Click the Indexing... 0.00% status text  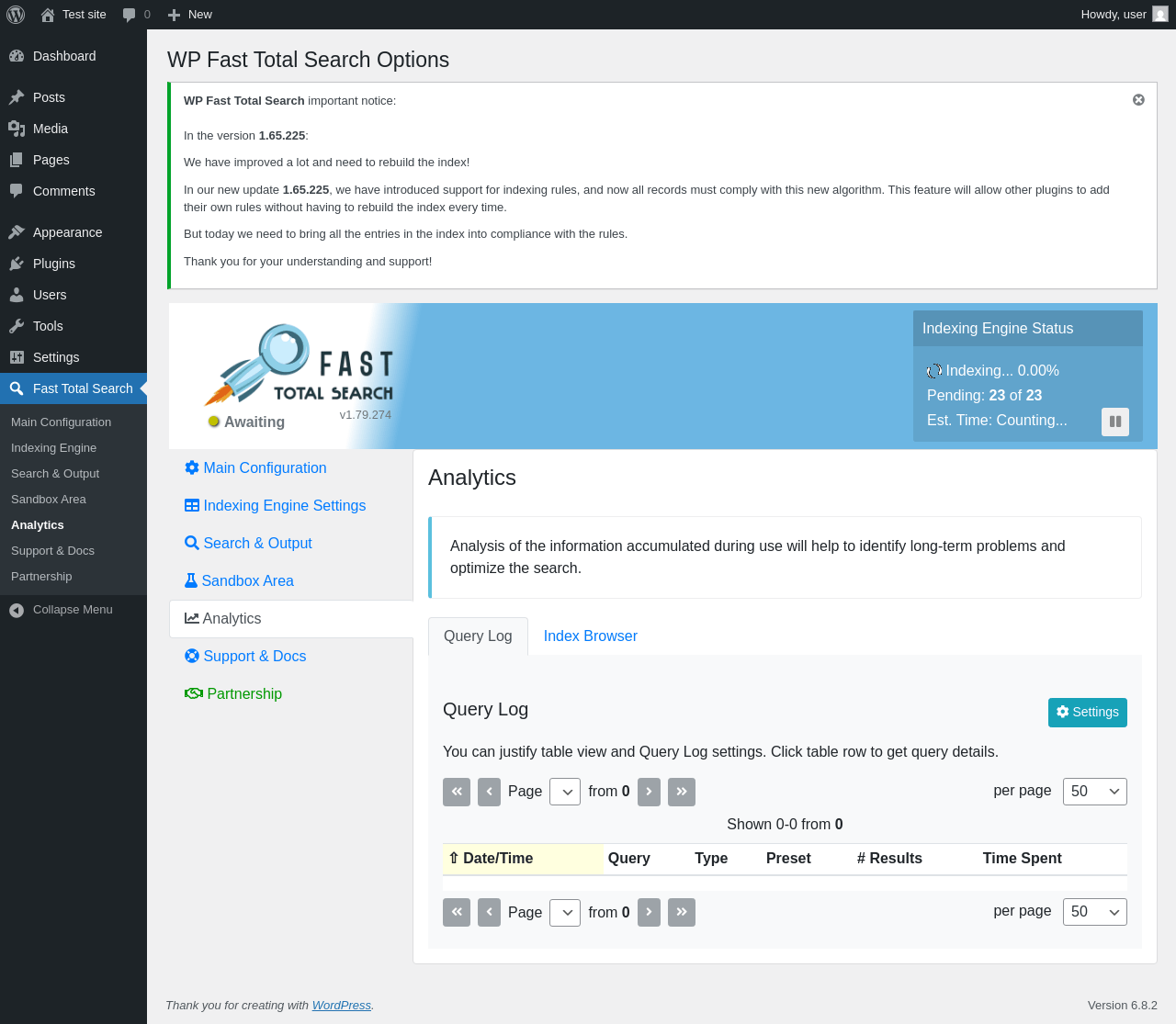pos(1002,371)
